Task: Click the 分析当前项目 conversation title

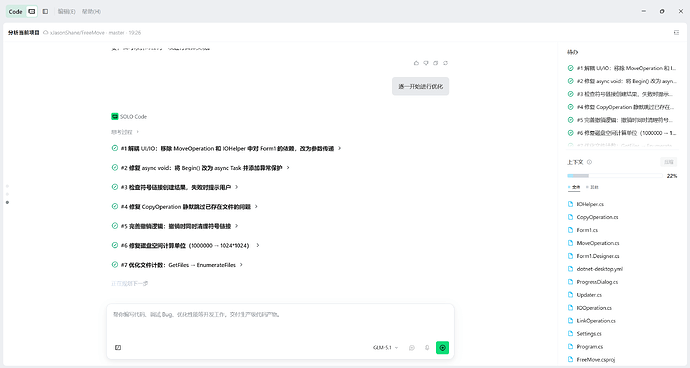Action: [x=24, y=33]
